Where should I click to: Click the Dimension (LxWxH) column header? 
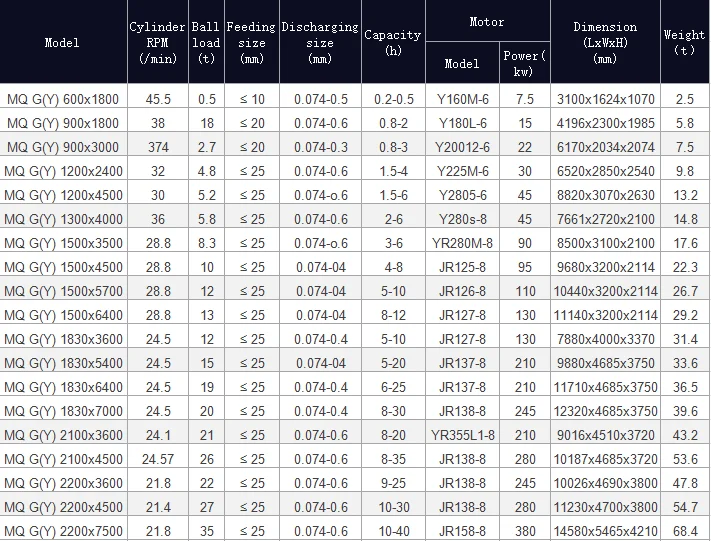[x=605, y=42]
